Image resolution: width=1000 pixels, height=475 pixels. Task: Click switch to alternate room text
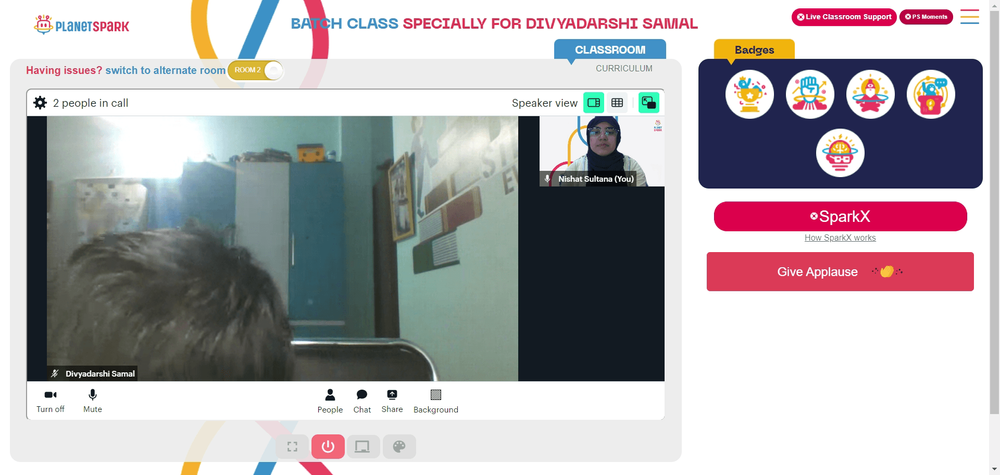(x=165, y=70)
